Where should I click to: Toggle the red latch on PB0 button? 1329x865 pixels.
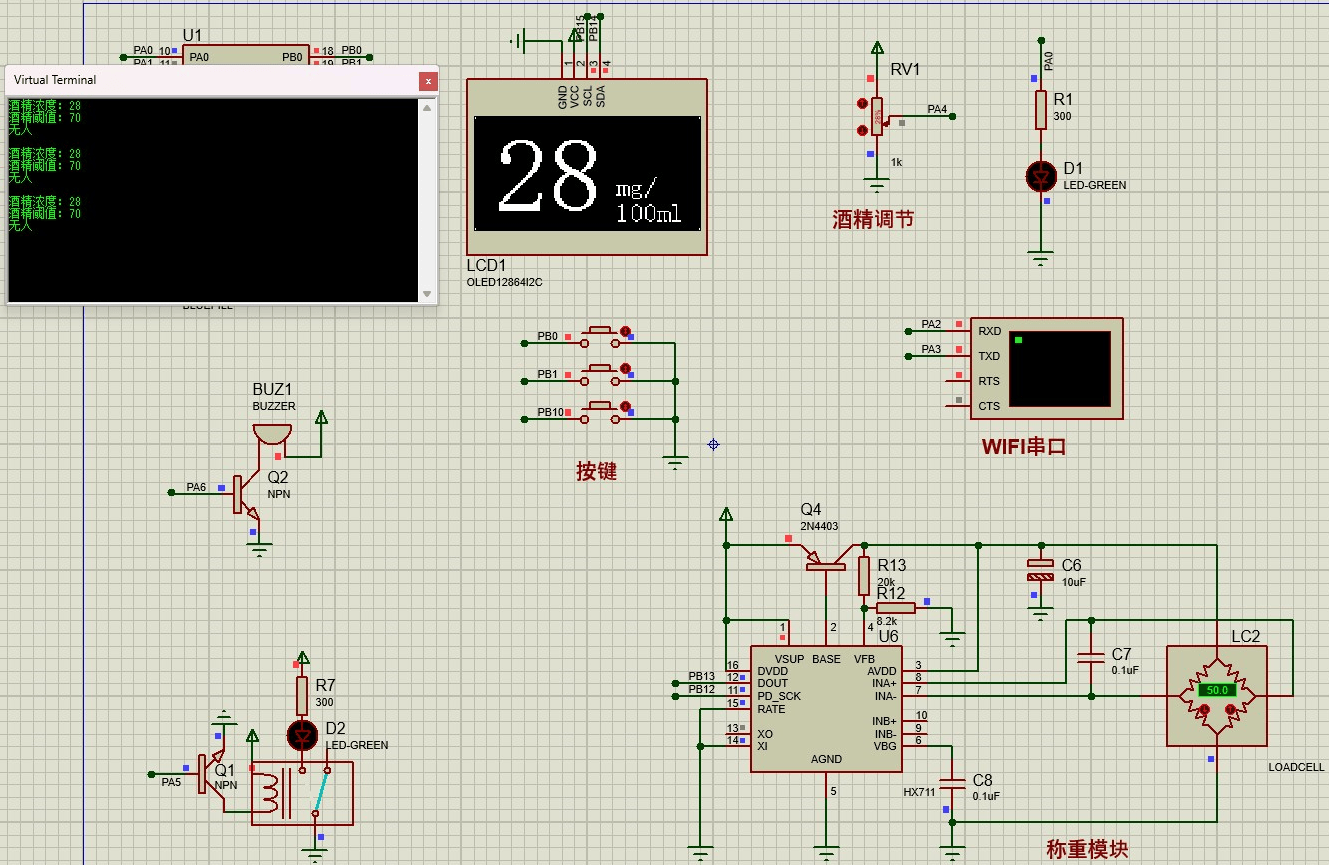pos(625,331)
